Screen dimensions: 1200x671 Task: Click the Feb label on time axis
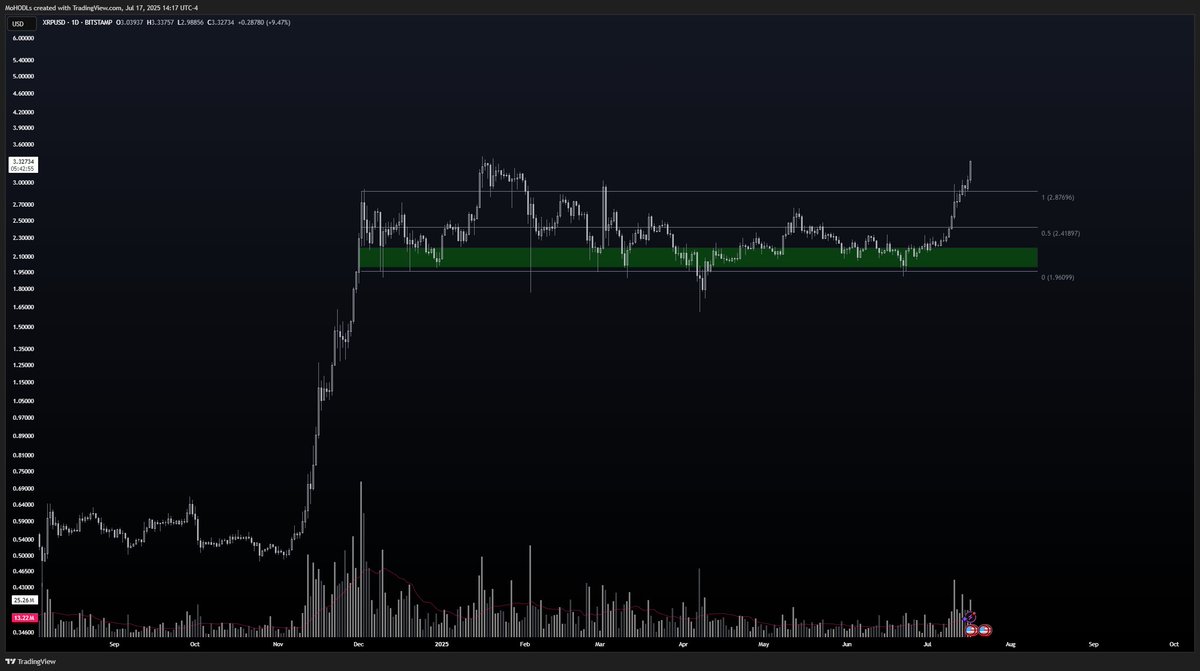(x=524, y=645)
